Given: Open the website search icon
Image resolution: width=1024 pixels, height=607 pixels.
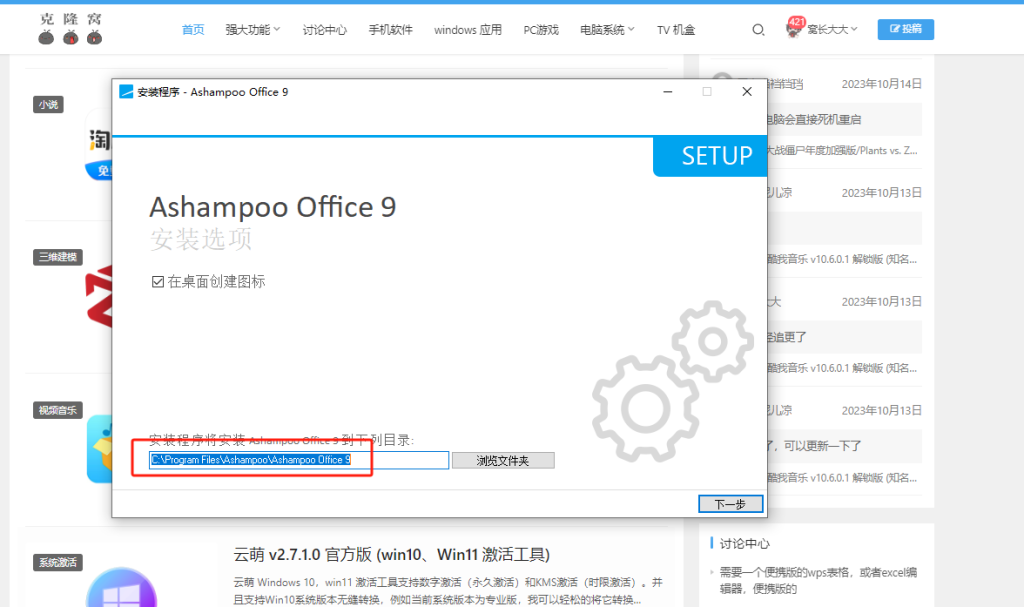Looking at the screenshot, I should coord(758,29).
